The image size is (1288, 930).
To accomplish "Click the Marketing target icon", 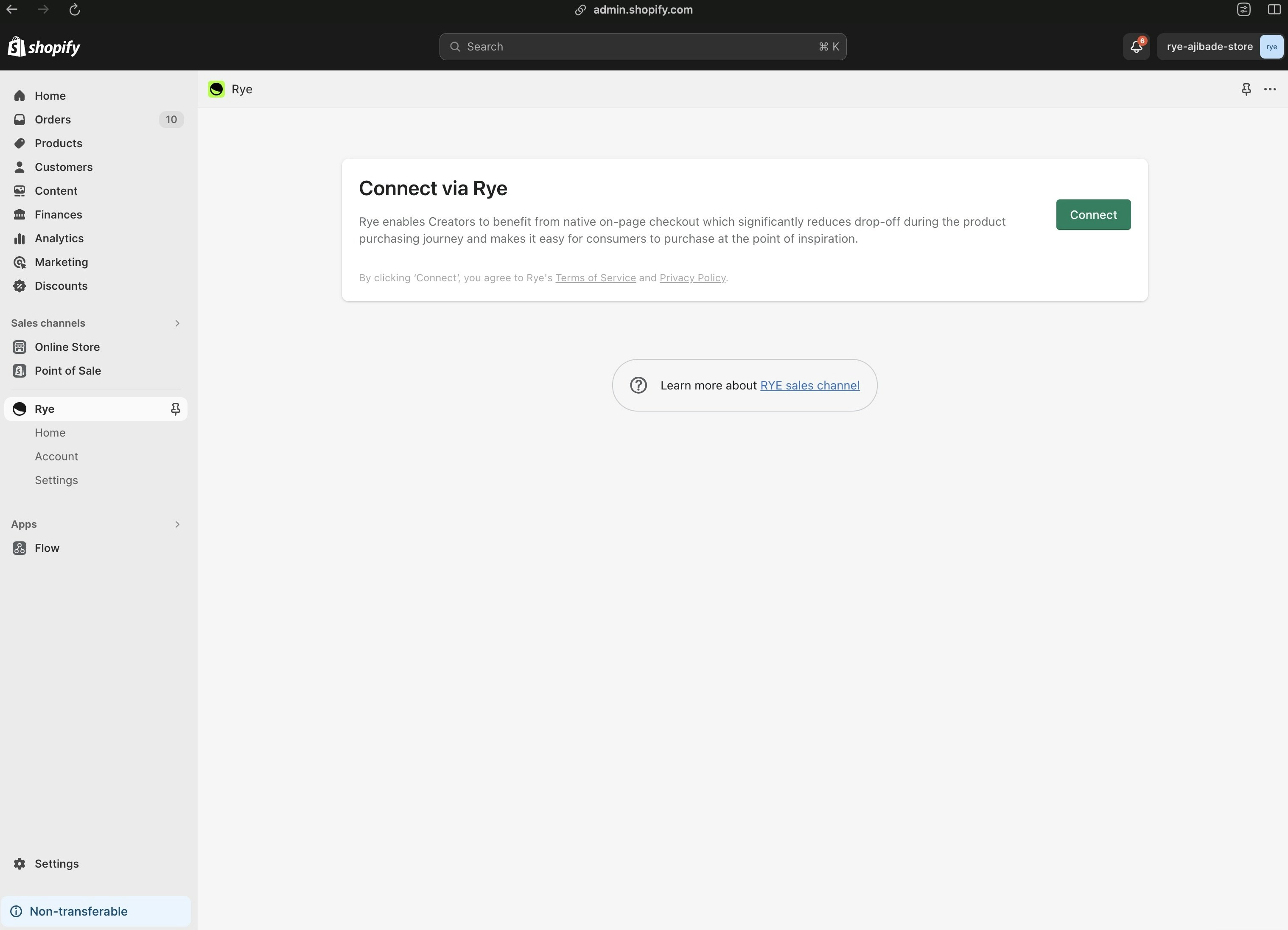I will point(20,262).
